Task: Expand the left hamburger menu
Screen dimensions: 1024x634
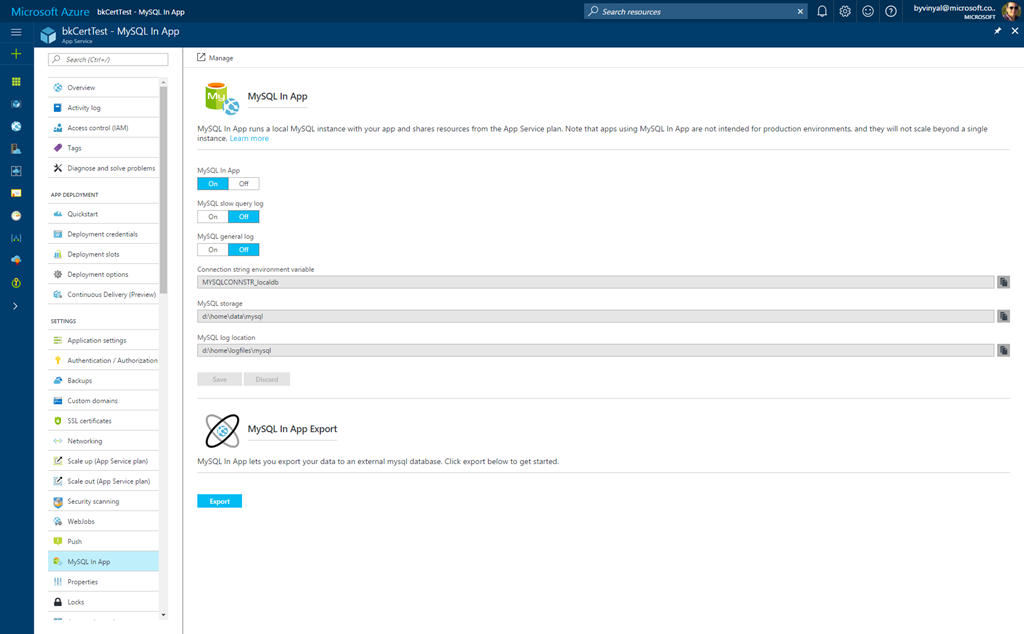Action: coord(16,32)
